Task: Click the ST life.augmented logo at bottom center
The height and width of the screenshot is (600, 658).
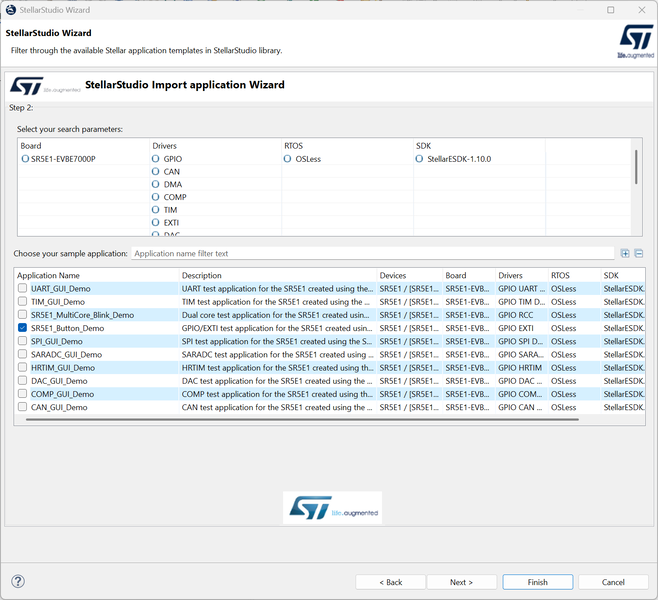Action: tap(333, 508)
